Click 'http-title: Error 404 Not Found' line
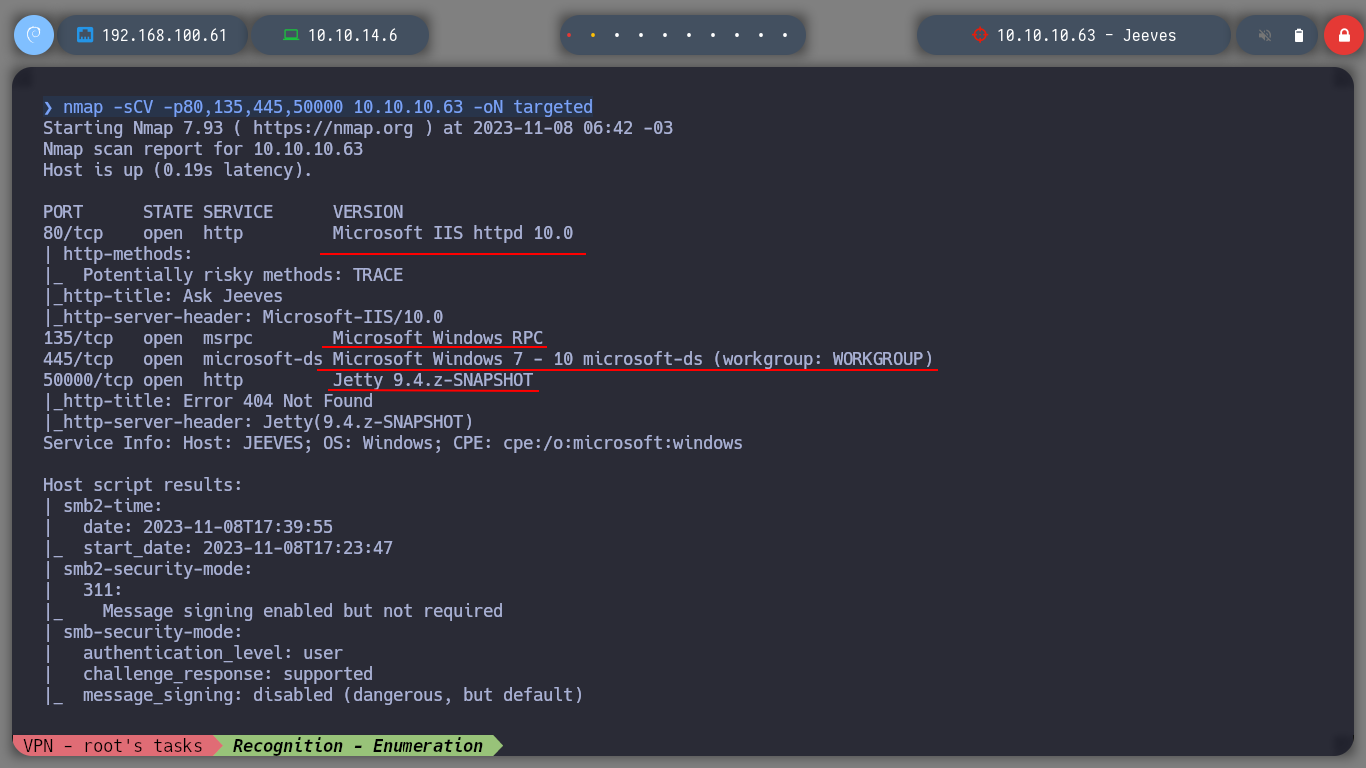 coord(208,401)
